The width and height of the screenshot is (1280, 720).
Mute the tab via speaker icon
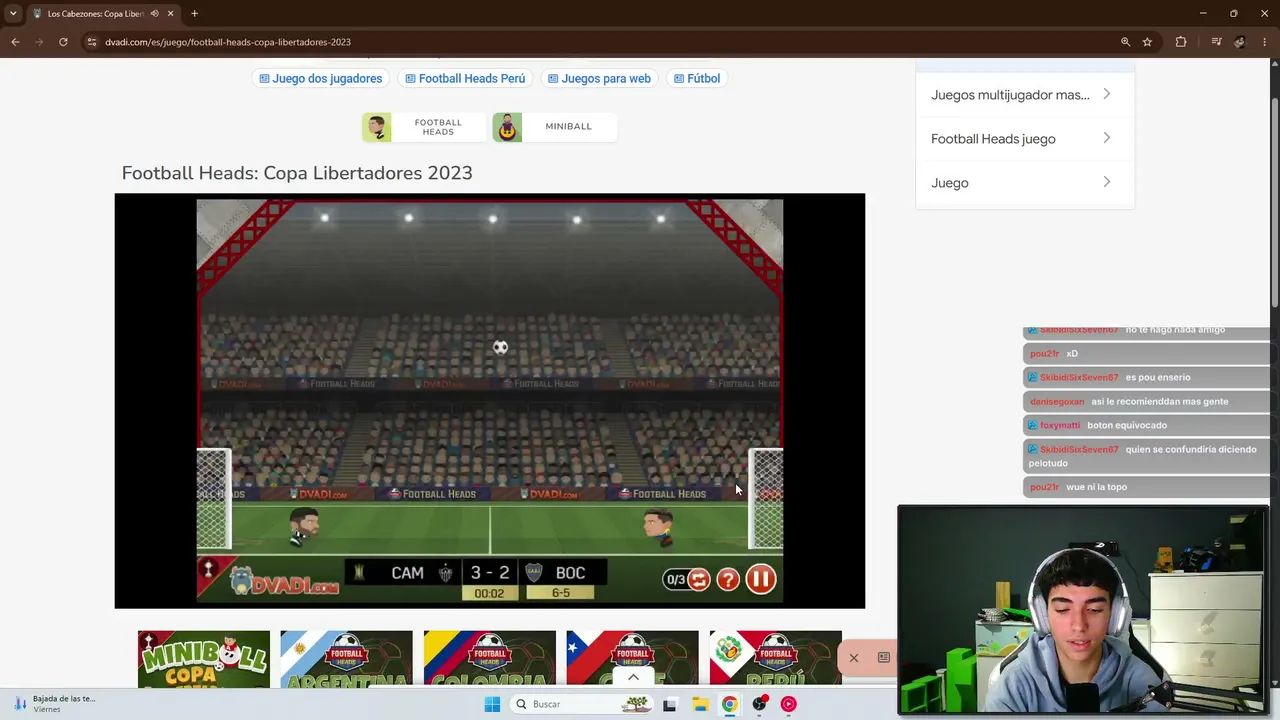point(154,14)
